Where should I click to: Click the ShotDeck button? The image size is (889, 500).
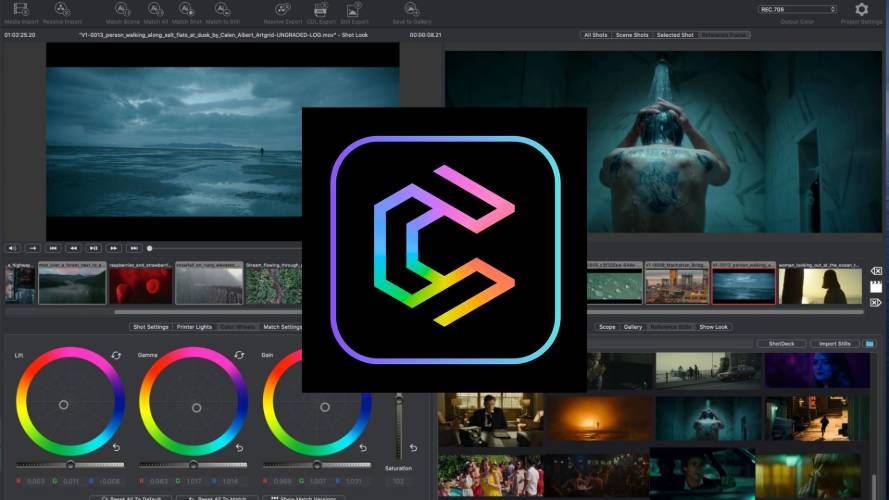781,344
